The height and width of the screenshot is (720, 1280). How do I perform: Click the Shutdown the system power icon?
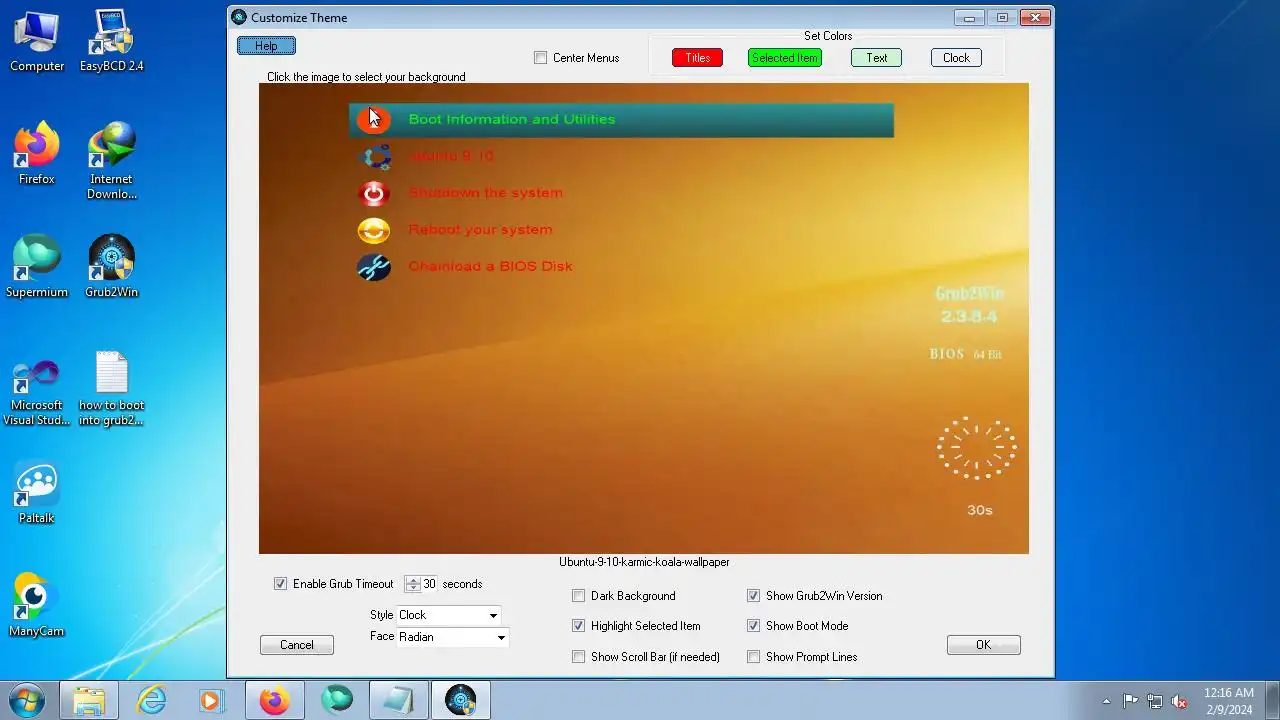point(374,193)
